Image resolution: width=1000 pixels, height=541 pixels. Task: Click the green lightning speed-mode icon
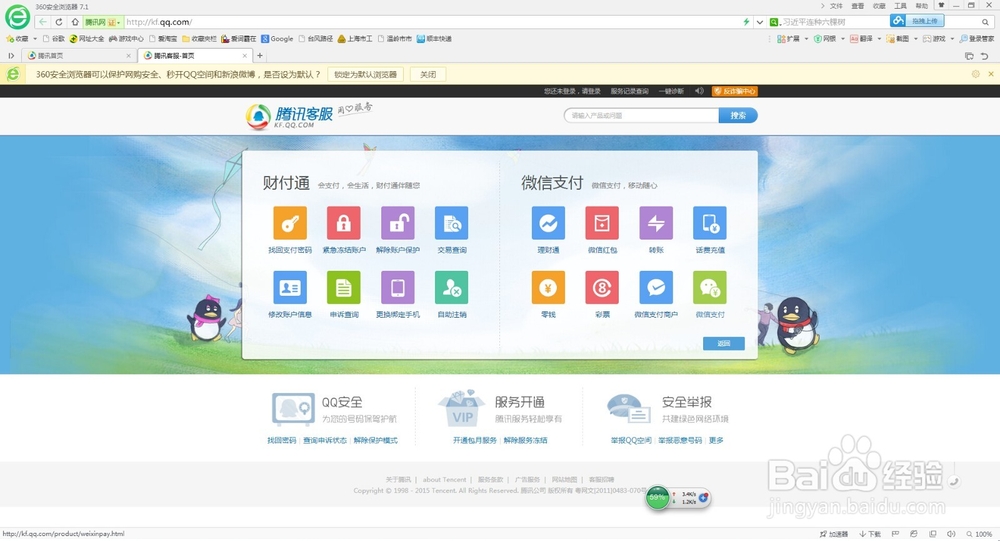(x=746, y=22)
